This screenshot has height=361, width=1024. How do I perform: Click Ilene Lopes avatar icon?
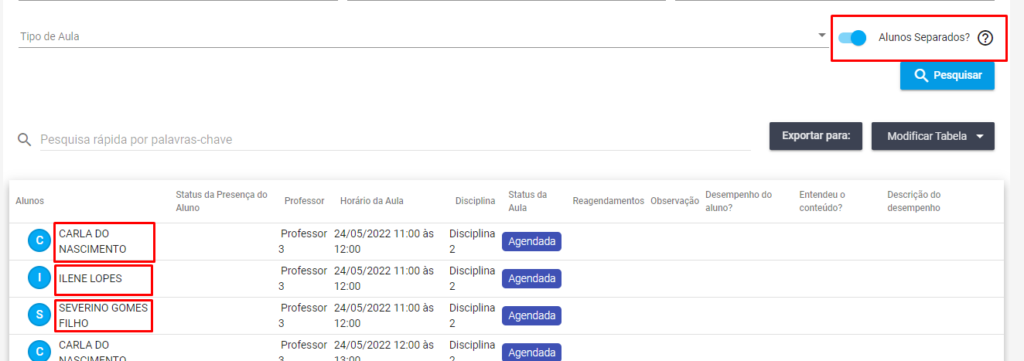pyautogui.click(x=39, y=279)
